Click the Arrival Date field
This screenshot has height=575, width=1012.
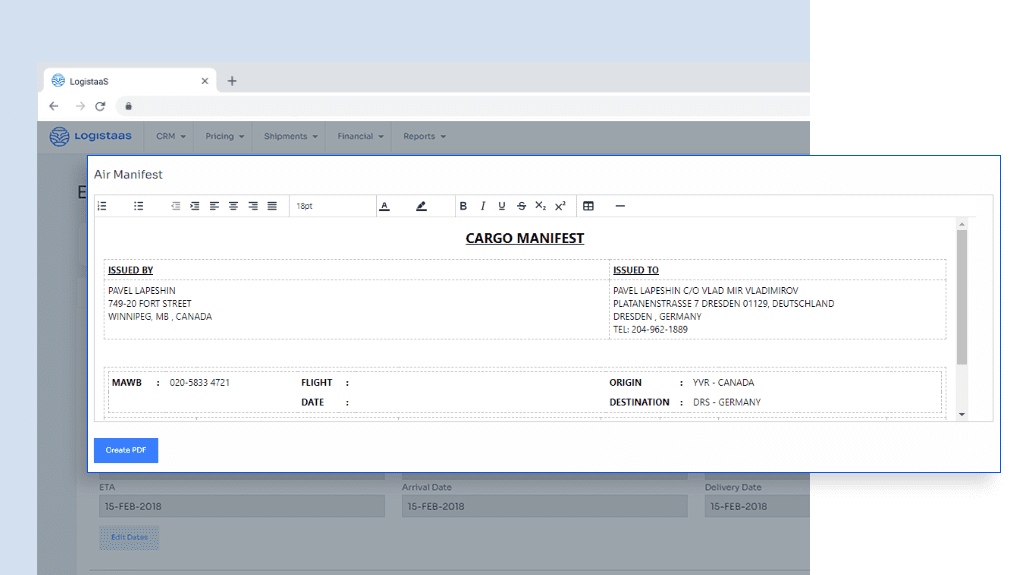click(545, 507)
